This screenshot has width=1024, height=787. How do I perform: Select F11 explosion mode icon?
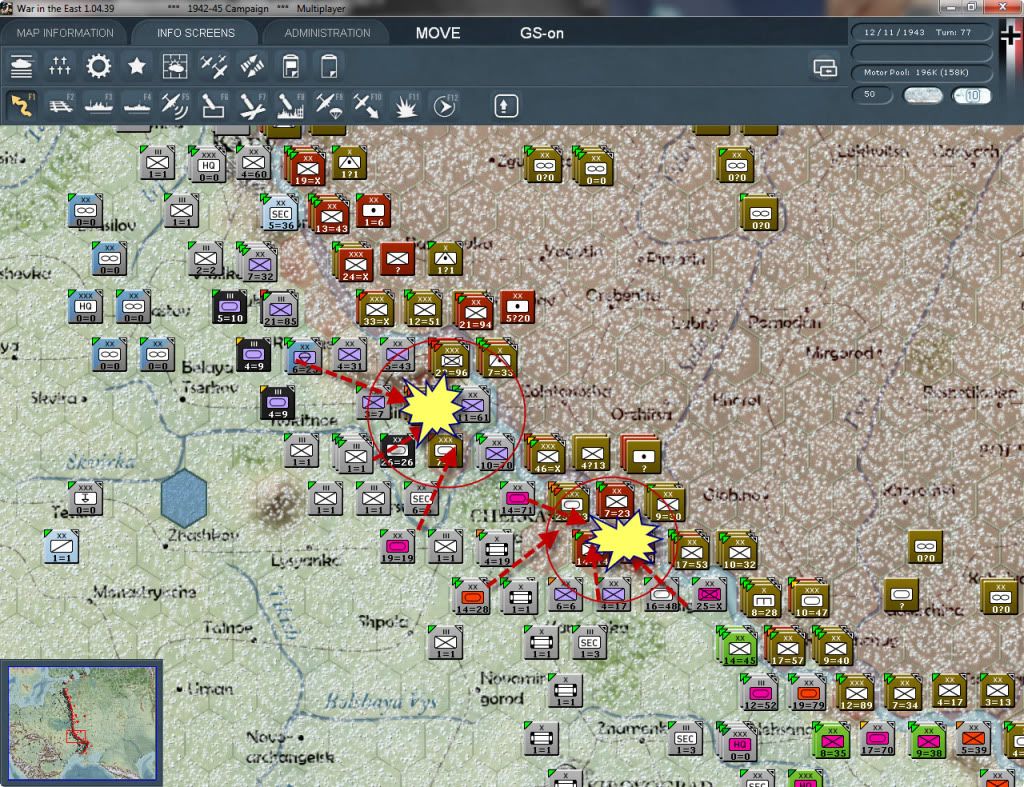[x=406, y=106]
